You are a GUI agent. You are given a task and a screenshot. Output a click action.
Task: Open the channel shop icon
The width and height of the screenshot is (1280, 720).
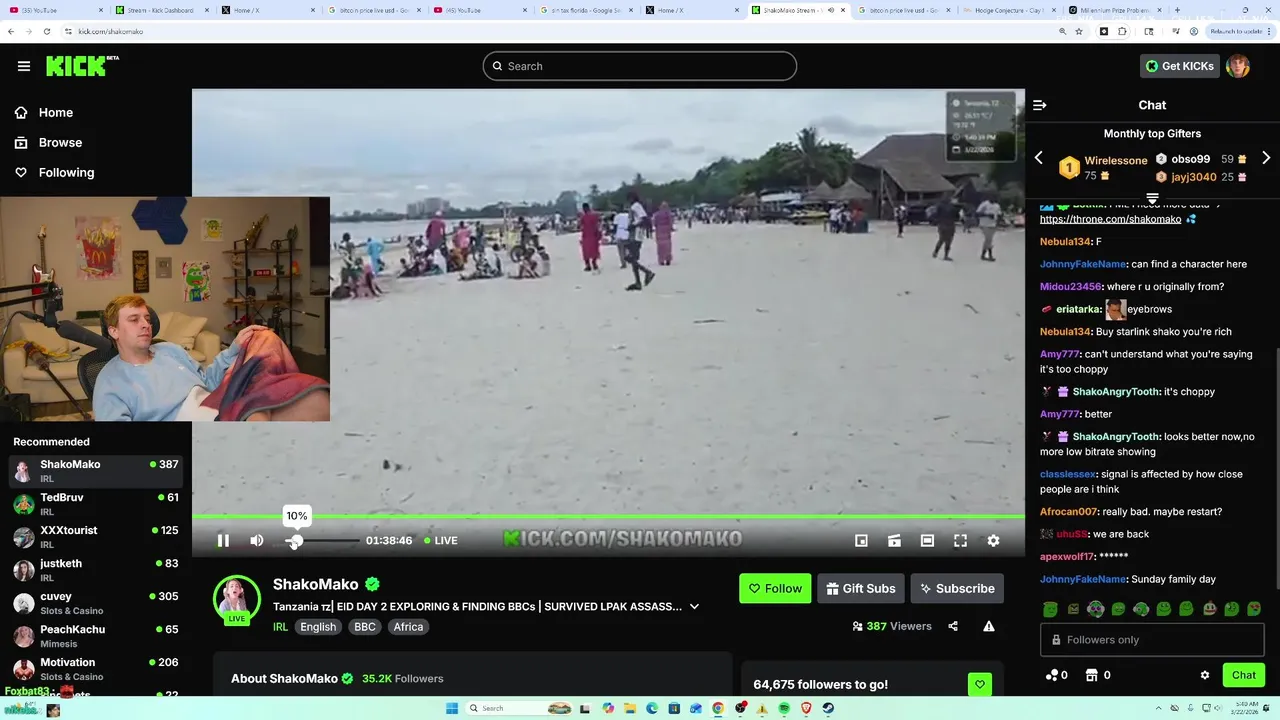pos(1092,675)
